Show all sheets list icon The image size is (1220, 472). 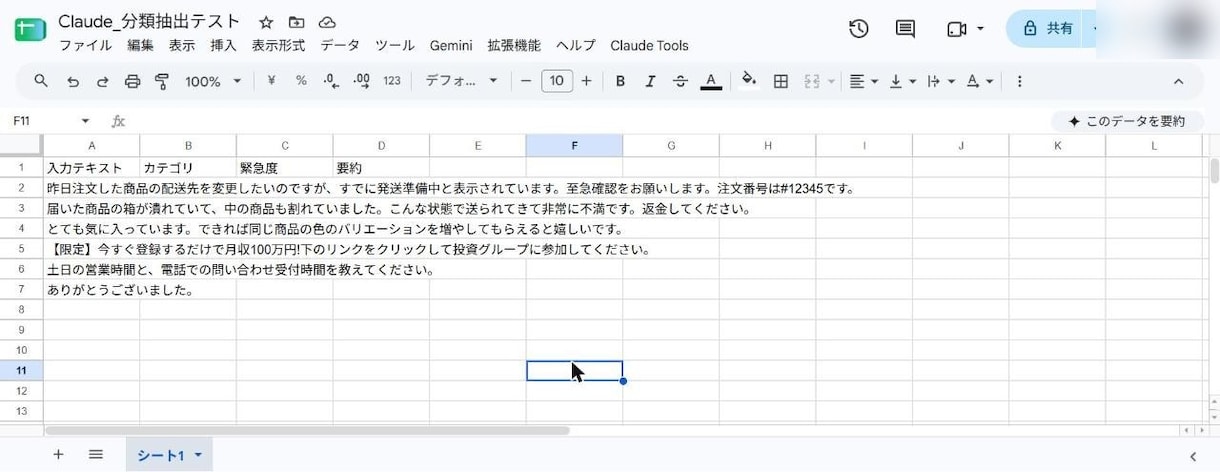coord(96,455)
